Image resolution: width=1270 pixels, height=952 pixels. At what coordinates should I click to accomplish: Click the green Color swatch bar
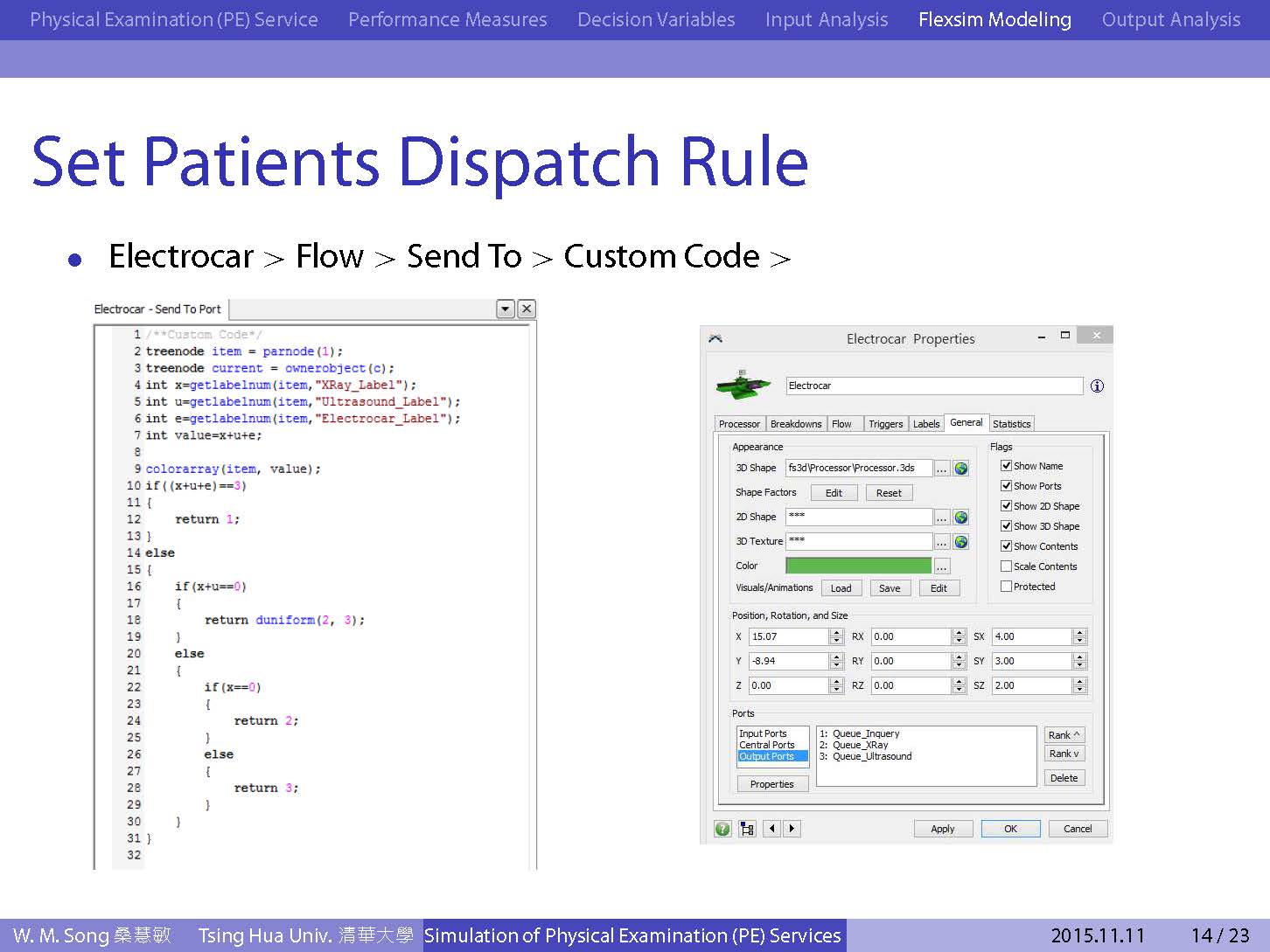pos(858,566)
